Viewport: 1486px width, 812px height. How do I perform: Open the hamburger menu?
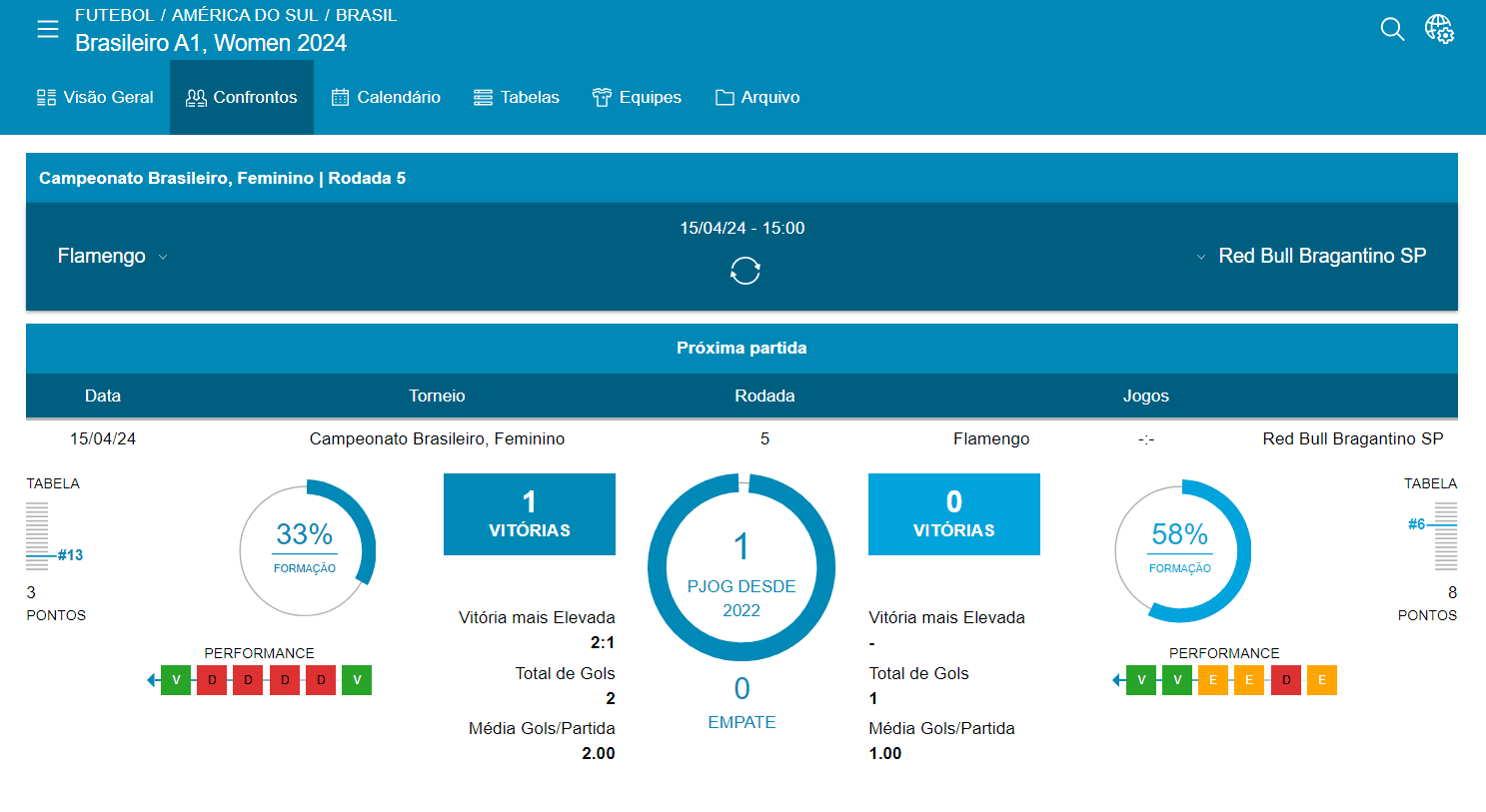coord(48,29)
